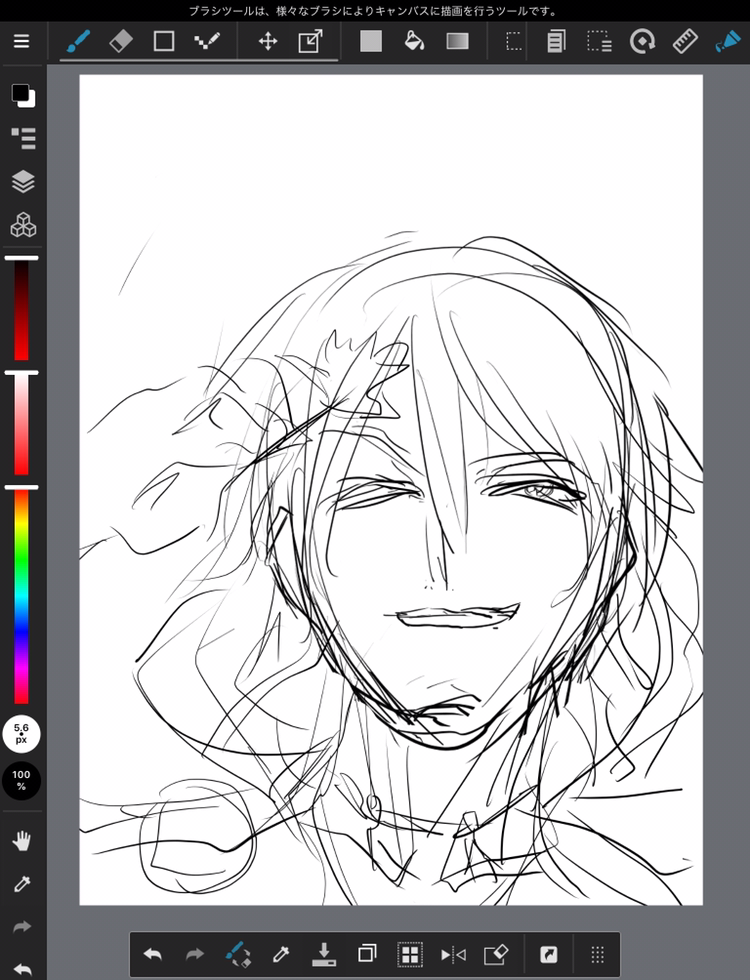Select the Move tool
The width and height of the screenshot is (750, 980).
tap(268, 41)
